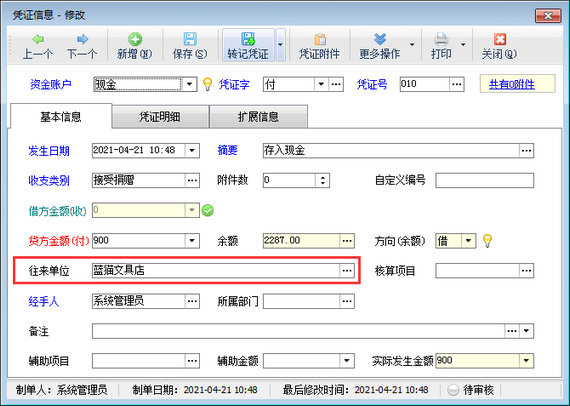
Task: Switch to the 扩展信息 tab
Action: coord(258,117)
